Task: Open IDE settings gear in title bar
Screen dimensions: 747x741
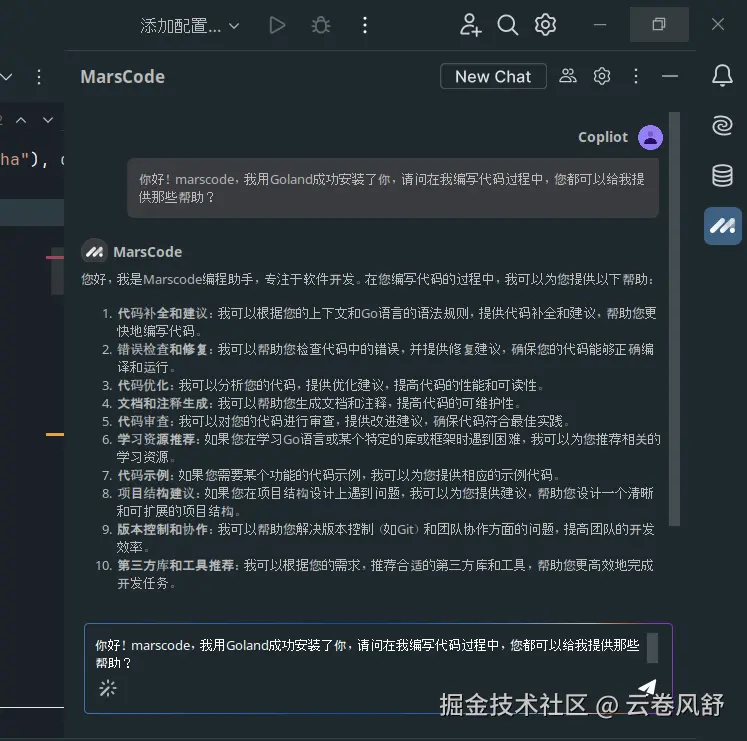Action: [x=545, y=24]
